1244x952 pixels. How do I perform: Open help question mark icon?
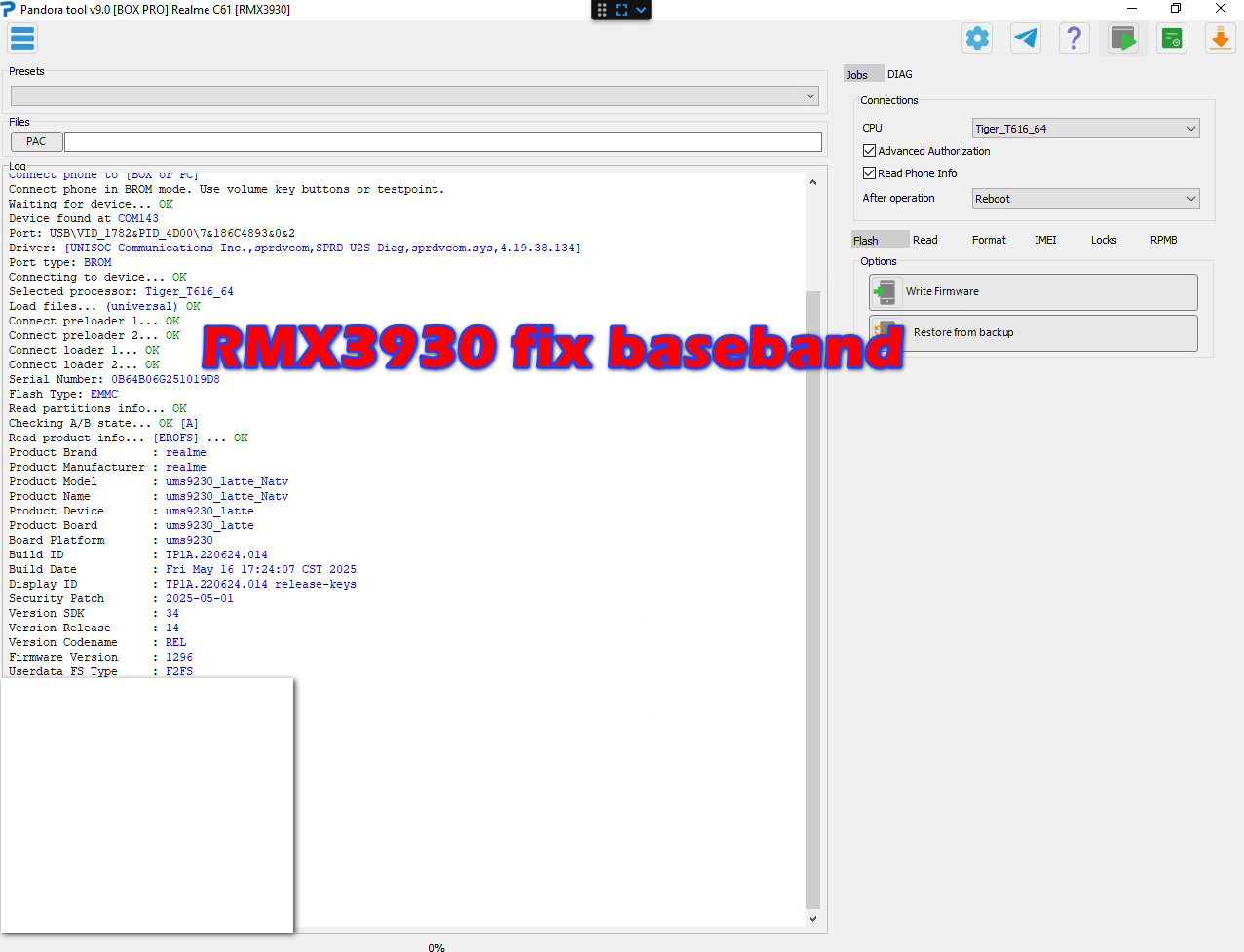tap(1074, 38)
